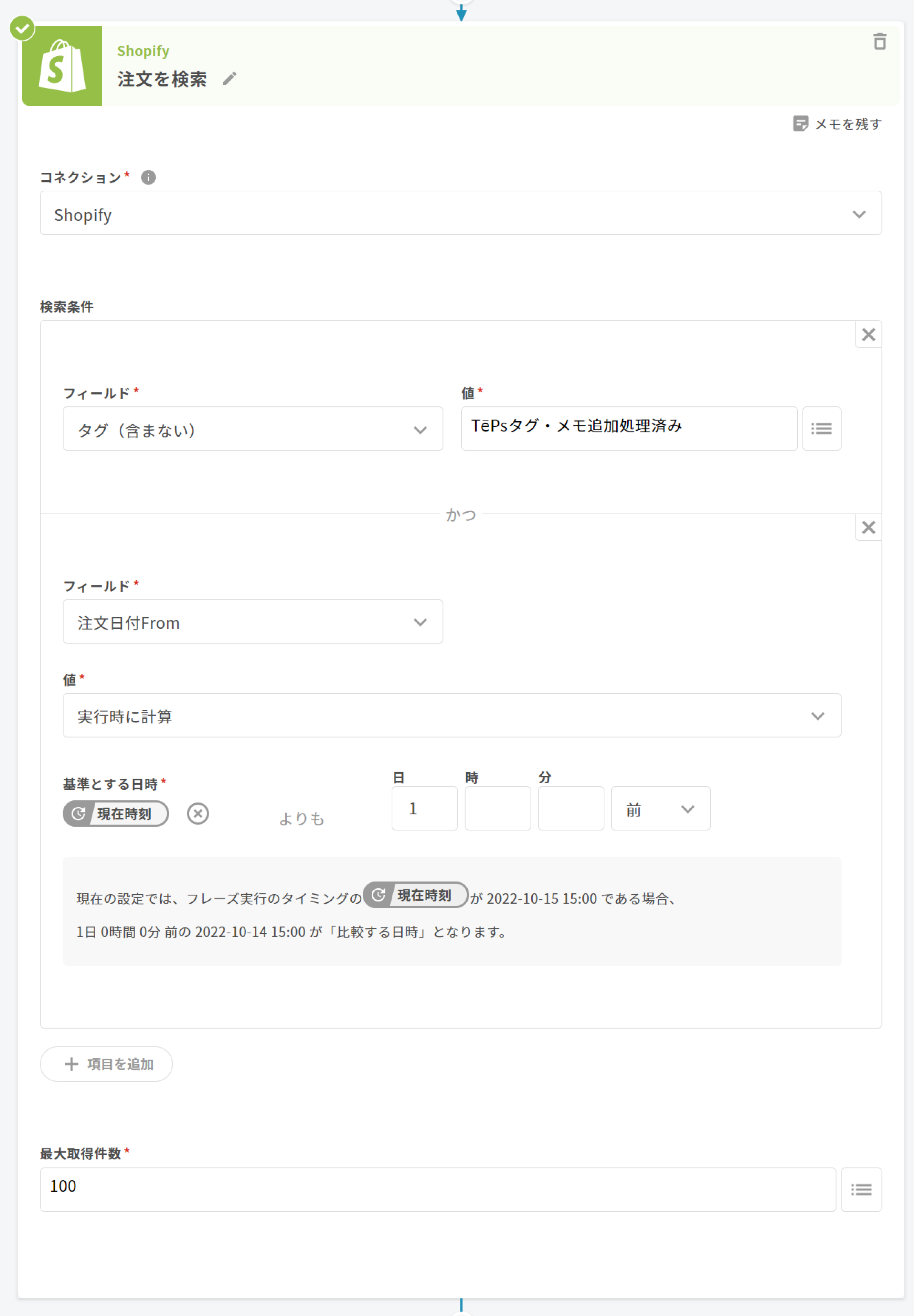Viewport: 914px width, 1316px height.
Task: Open the 前 before/after dropdown
Action: pos(660,809)
